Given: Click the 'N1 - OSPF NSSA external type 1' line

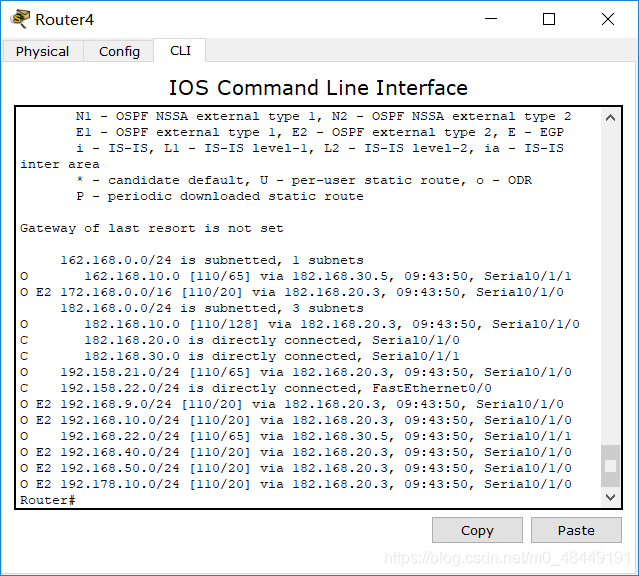Looking at the screenshot, I should (x=324, y=116).
